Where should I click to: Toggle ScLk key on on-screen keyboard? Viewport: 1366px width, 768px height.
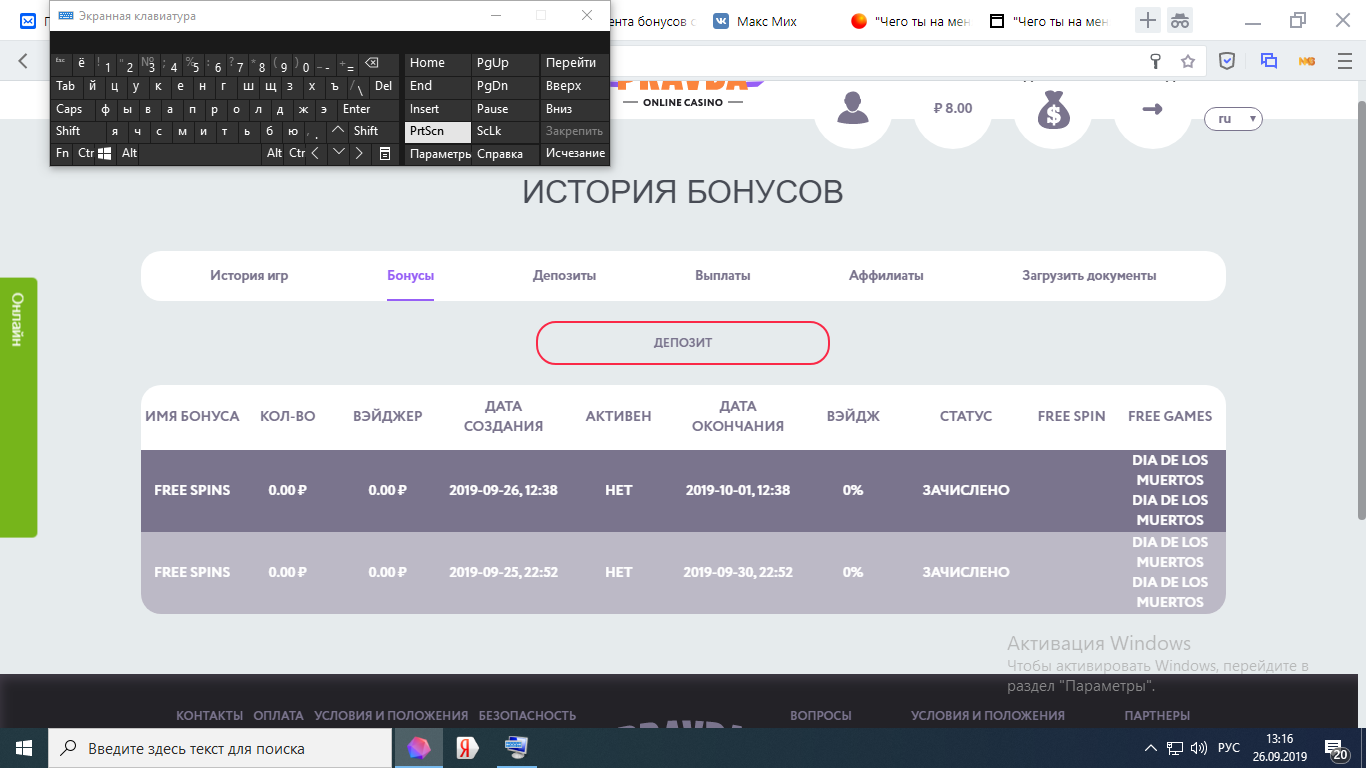(x=489, y=131)
